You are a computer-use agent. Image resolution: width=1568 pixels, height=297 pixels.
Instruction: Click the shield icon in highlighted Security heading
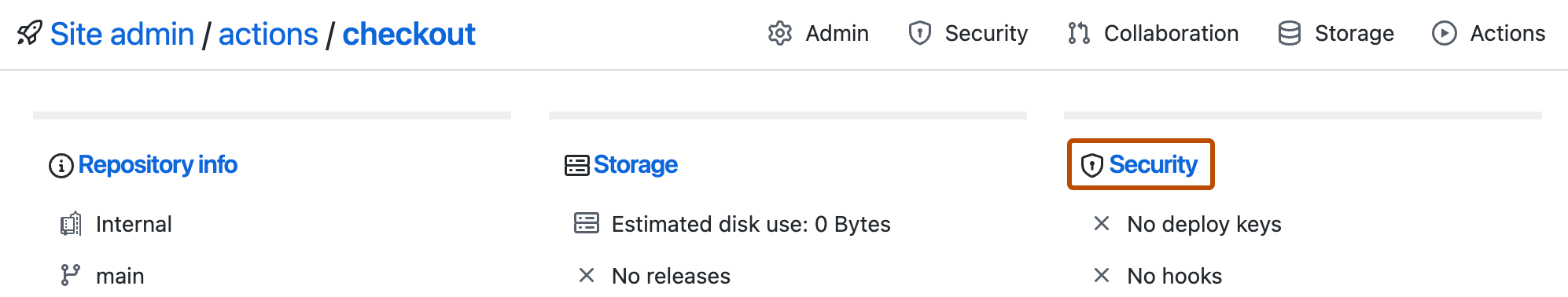click(1091, 166)
